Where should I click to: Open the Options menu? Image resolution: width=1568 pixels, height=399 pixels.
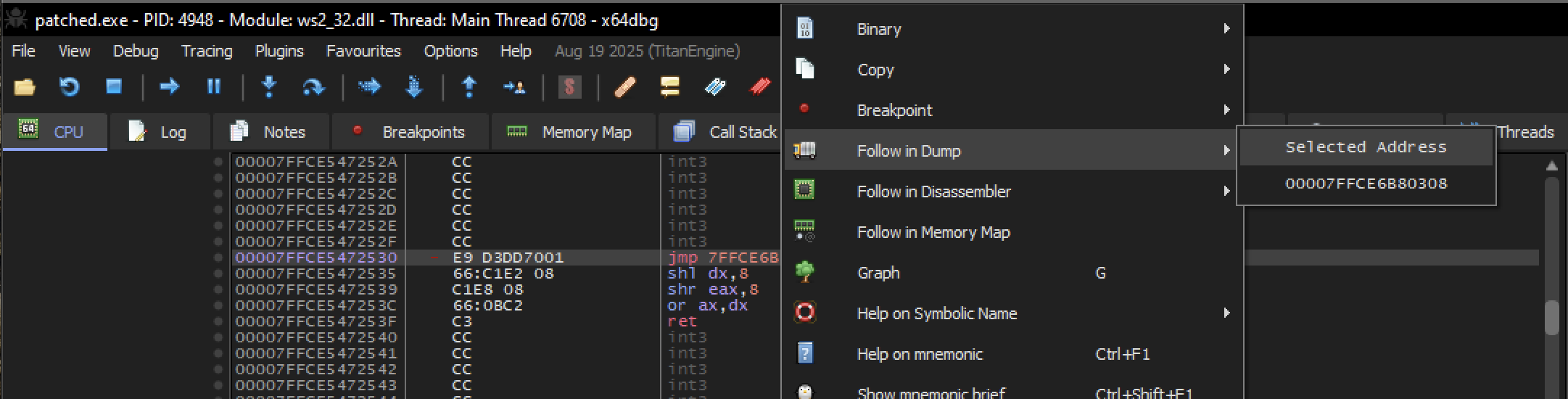click(x=450, y=51)
